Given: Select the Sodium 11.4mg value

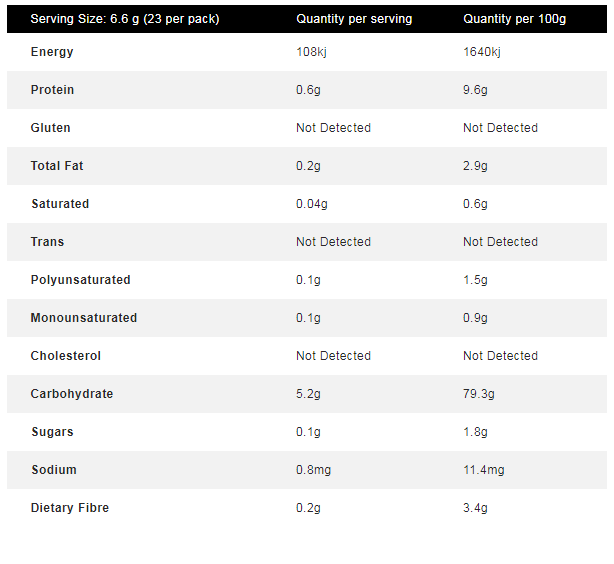Looking at the screenshot, I should pyautogui.click(x=484, y=470).
